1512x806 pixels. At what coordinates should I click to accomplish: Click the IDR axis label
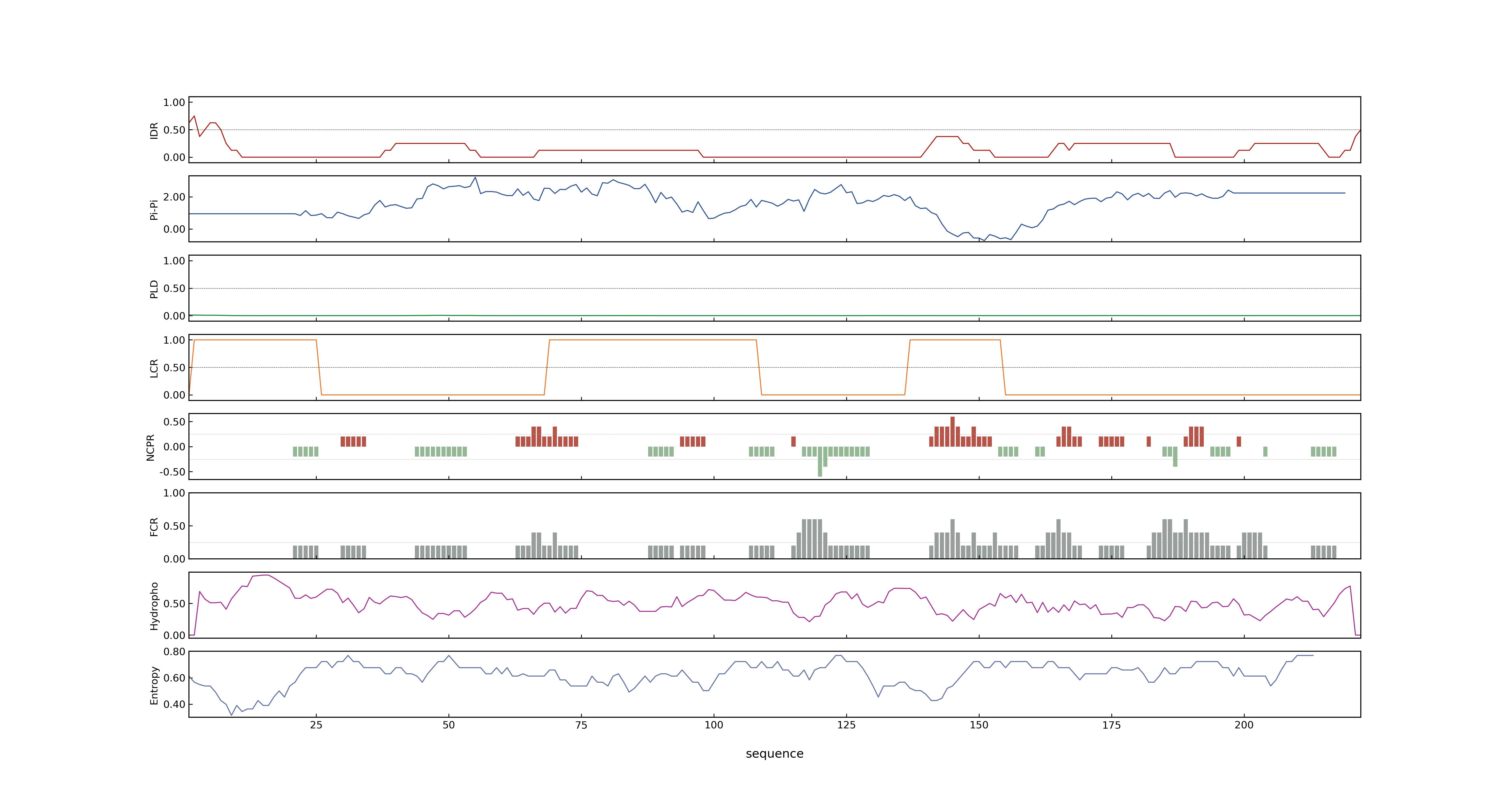click(x=154, y=130)
